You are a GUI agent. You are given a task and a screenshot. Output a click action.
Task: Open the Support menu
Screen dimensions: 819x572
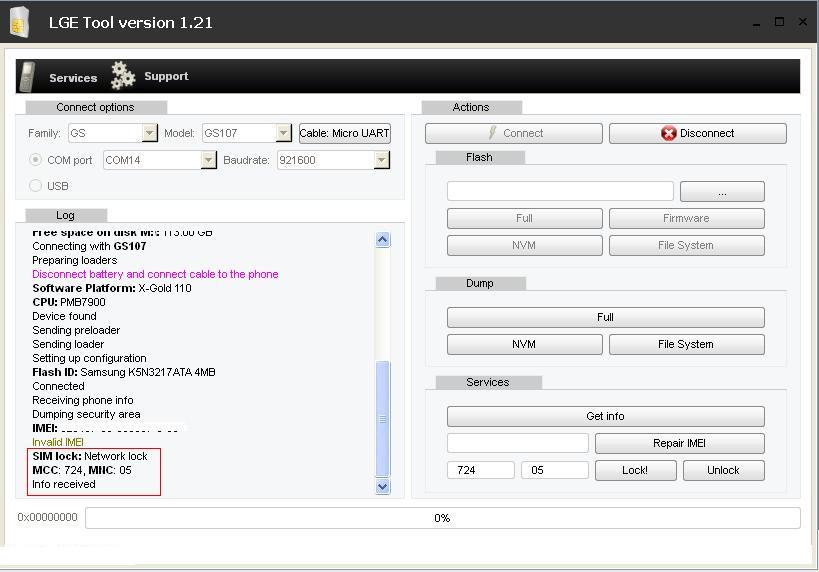(166, 76)
